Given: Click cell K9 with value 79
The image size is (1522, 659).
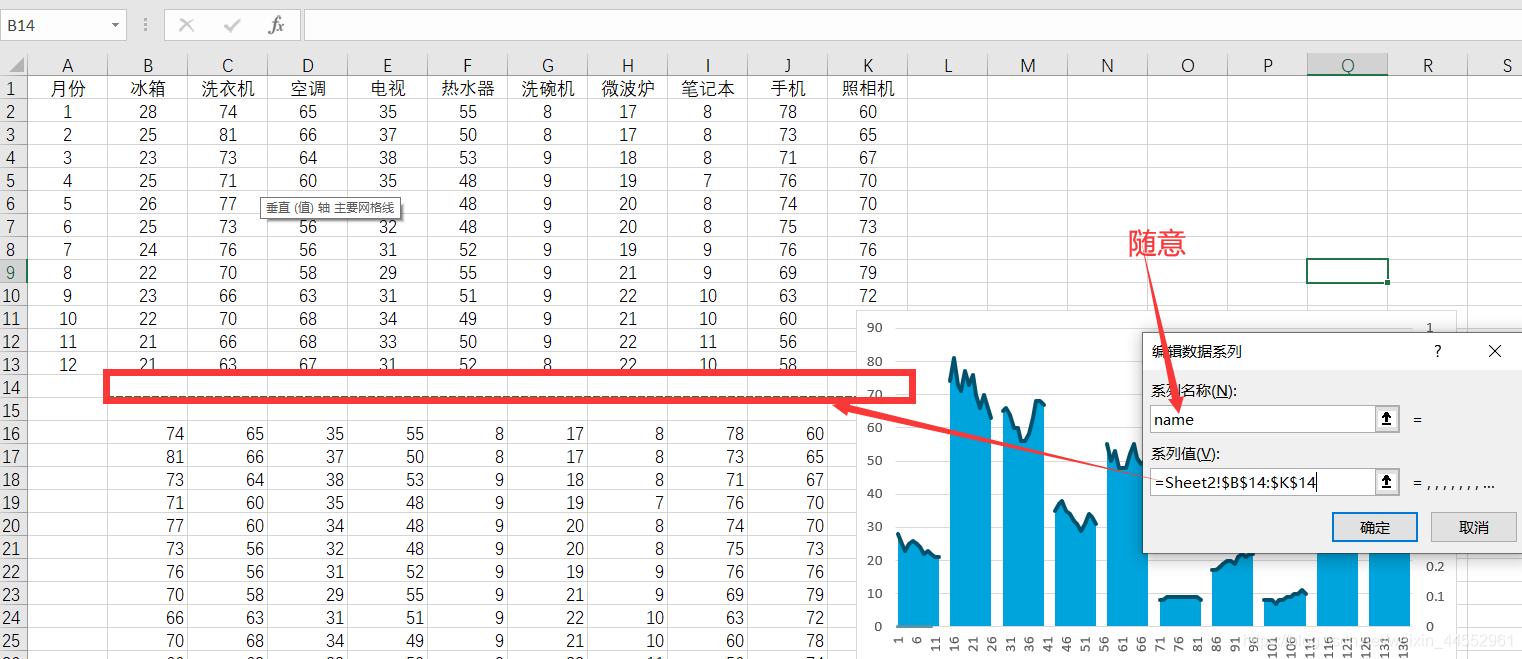Looking at the screenshot, I should [868, 272].
